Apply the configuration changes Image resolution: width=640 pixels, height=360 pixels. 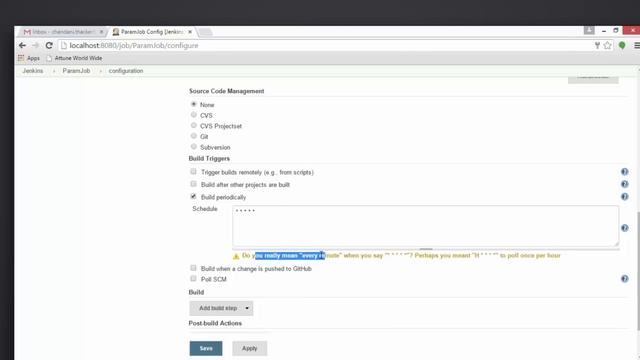(x=249, y=349)
